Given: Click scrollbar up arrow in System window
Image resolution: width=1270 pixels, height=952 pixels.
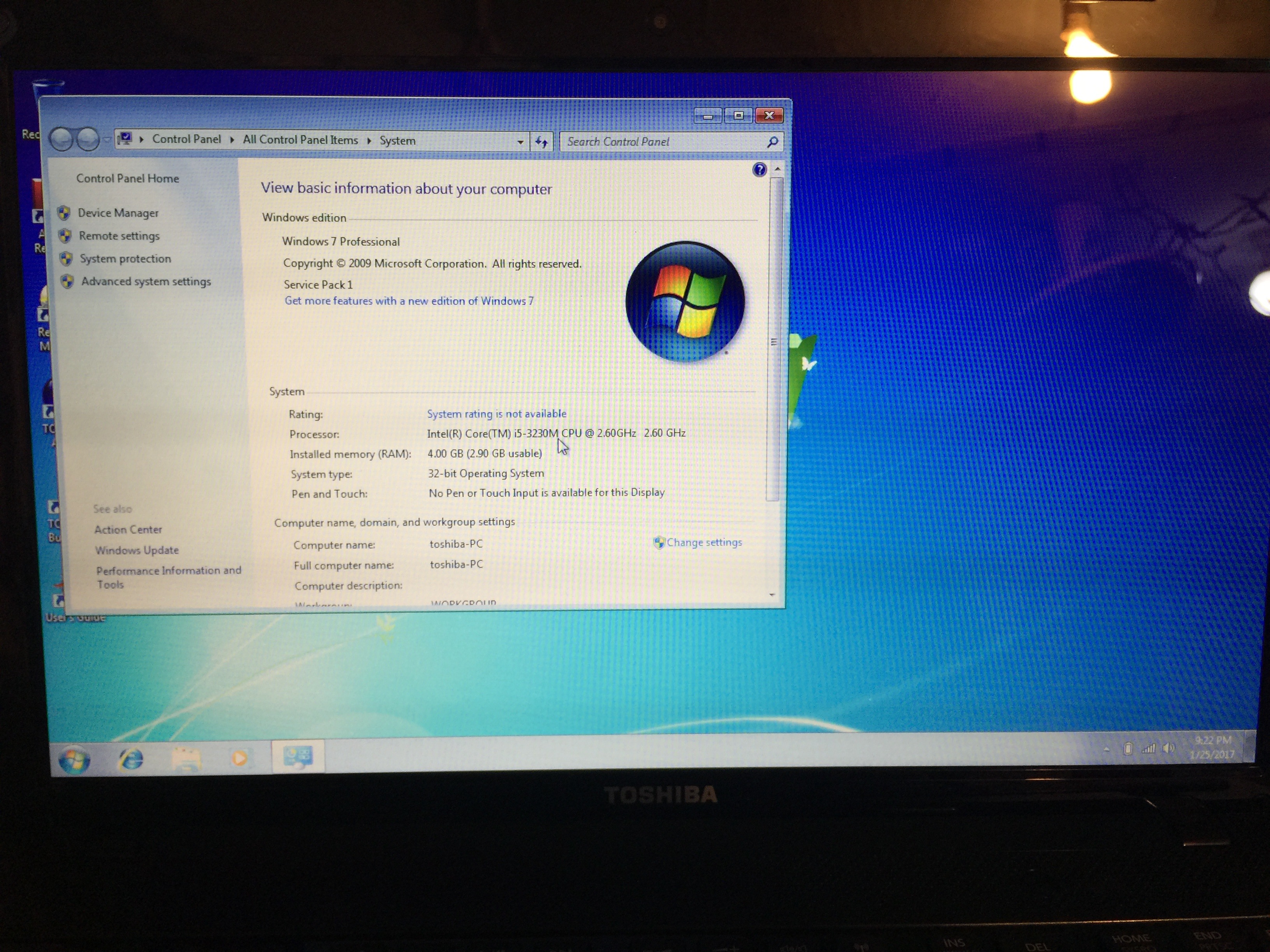Looking at the screenshot, I should (x=777, y=169).
